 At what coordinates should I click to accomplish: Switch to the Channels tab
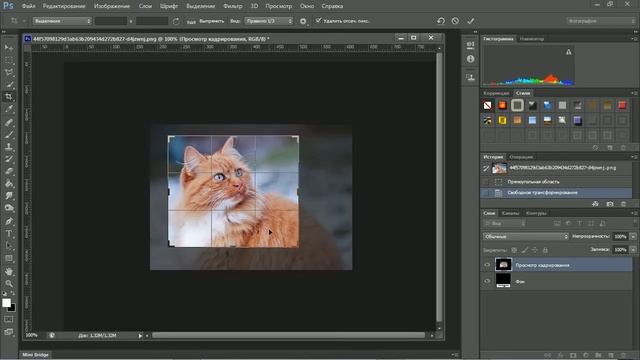(510, 213)
